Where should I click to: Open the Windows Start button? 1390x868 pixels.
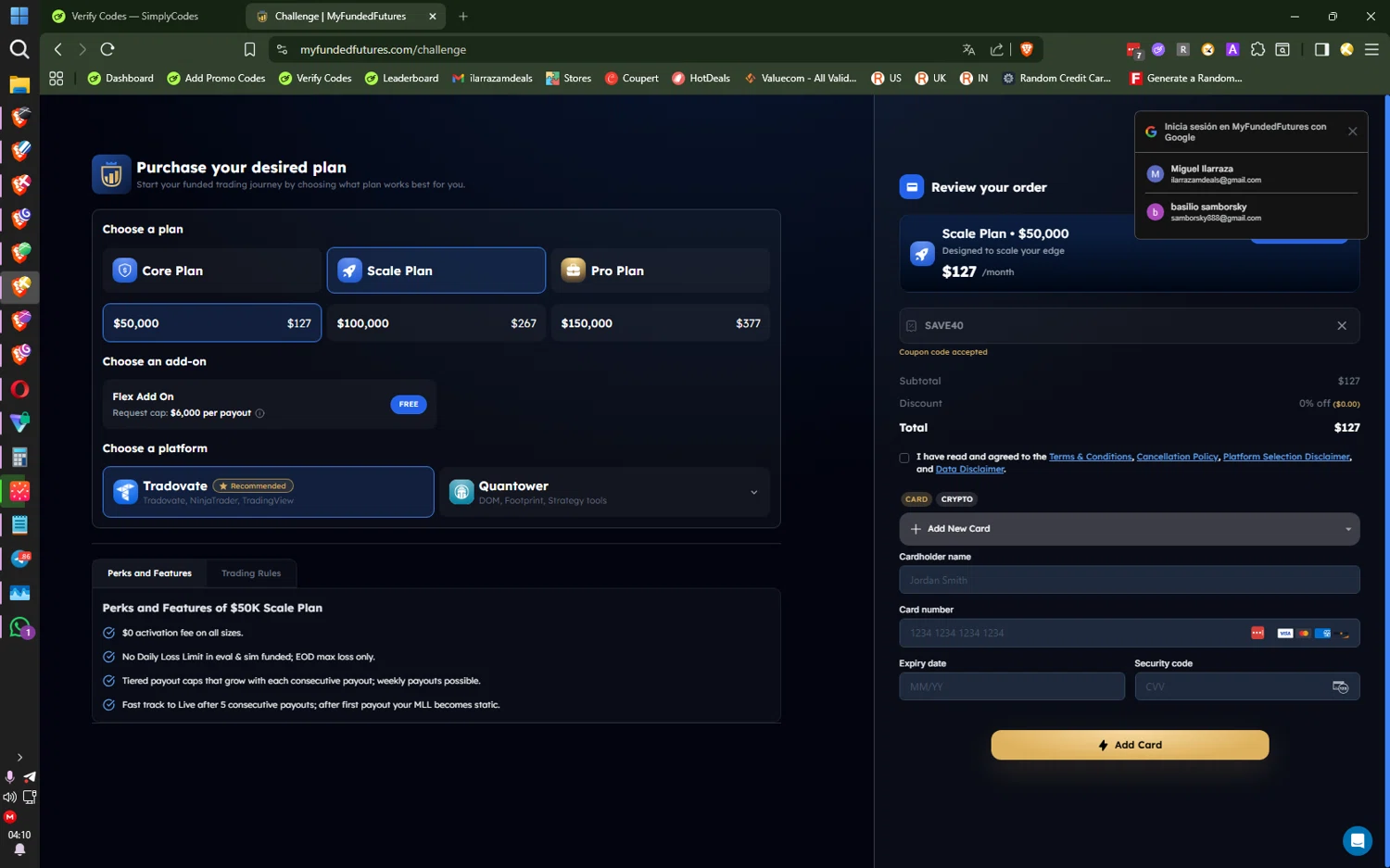point(19,16)
